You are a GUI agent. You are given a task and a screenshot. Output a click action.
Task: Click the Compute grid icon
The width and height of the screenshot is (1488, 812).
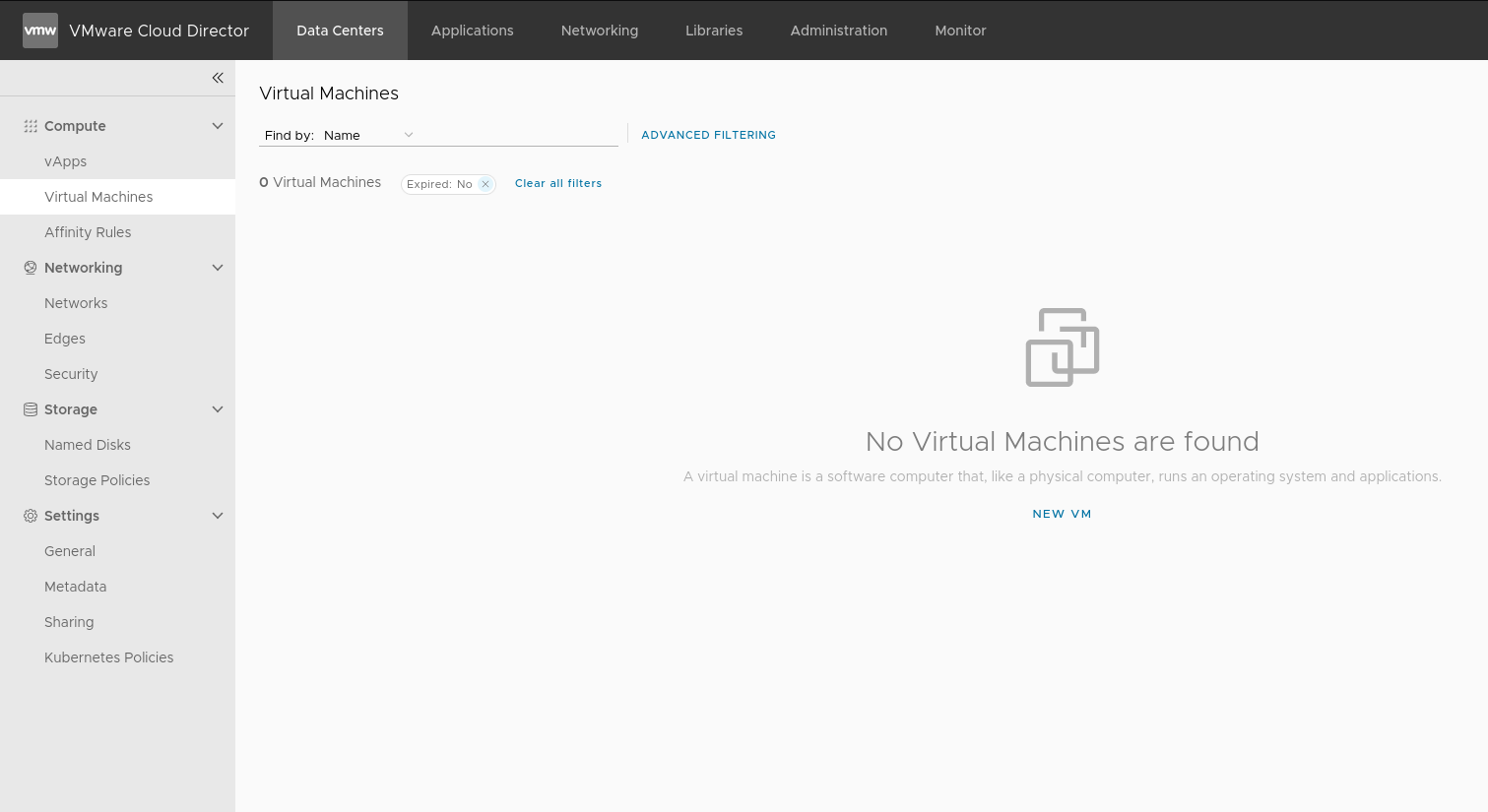31,126
